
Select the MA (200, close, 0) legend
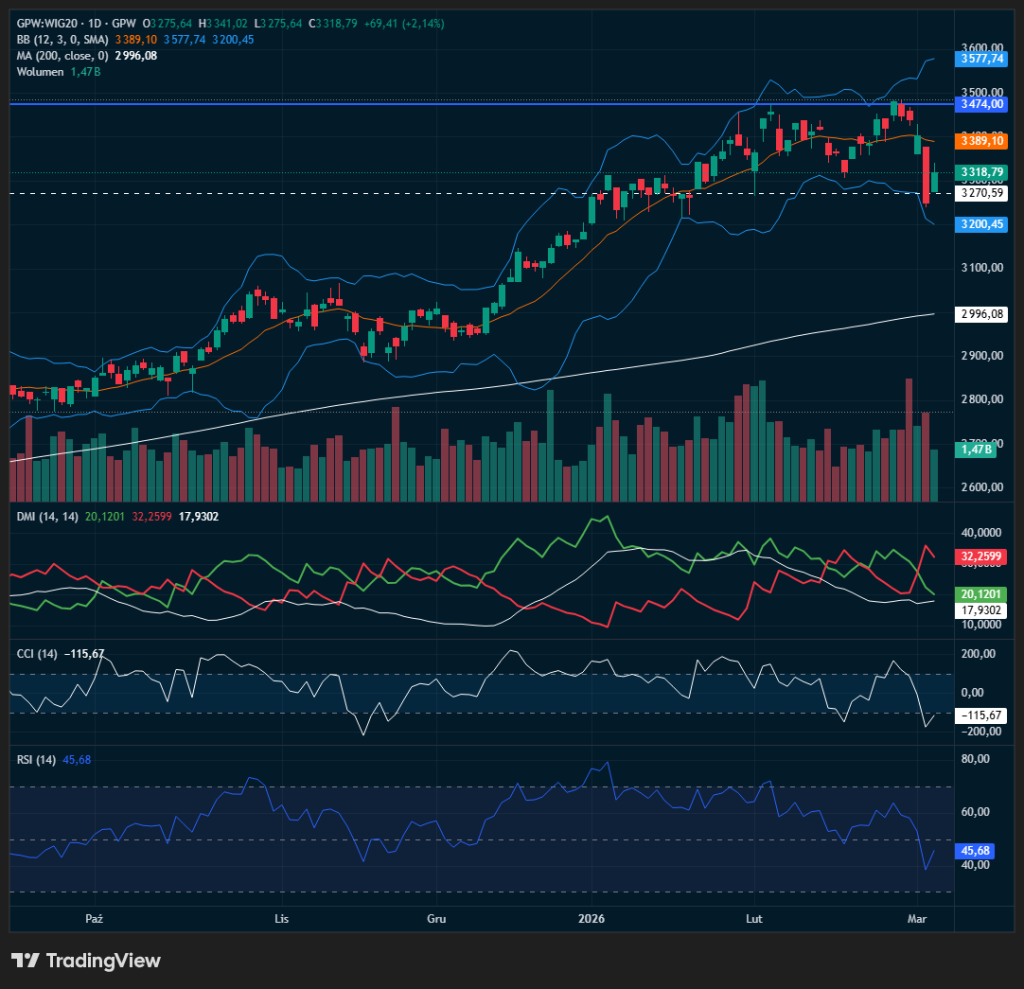(x=60, y=56)
